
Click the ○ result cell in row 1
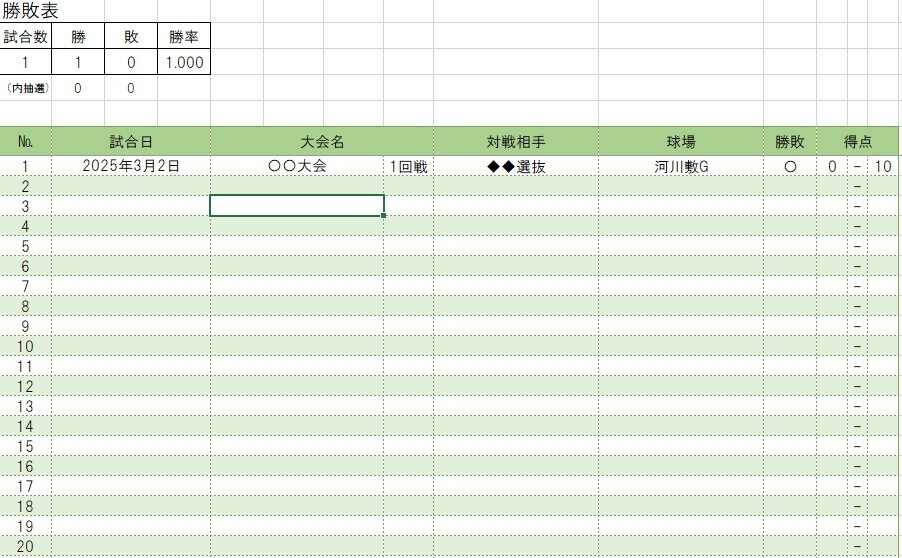coord(790,166)
